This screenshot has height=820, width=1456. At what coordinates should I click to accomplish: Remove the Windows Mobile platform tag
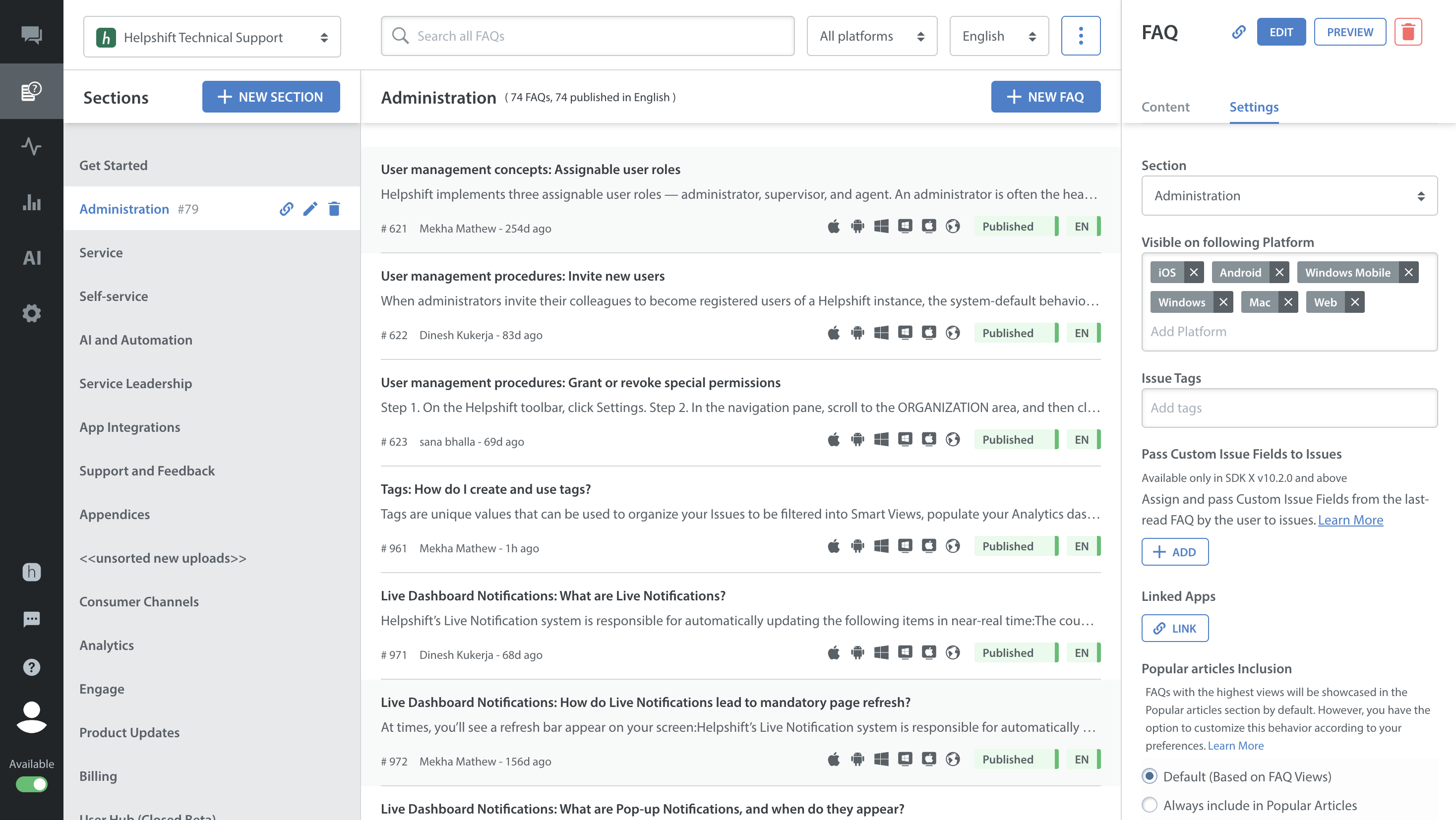(x=1408, y=272)
